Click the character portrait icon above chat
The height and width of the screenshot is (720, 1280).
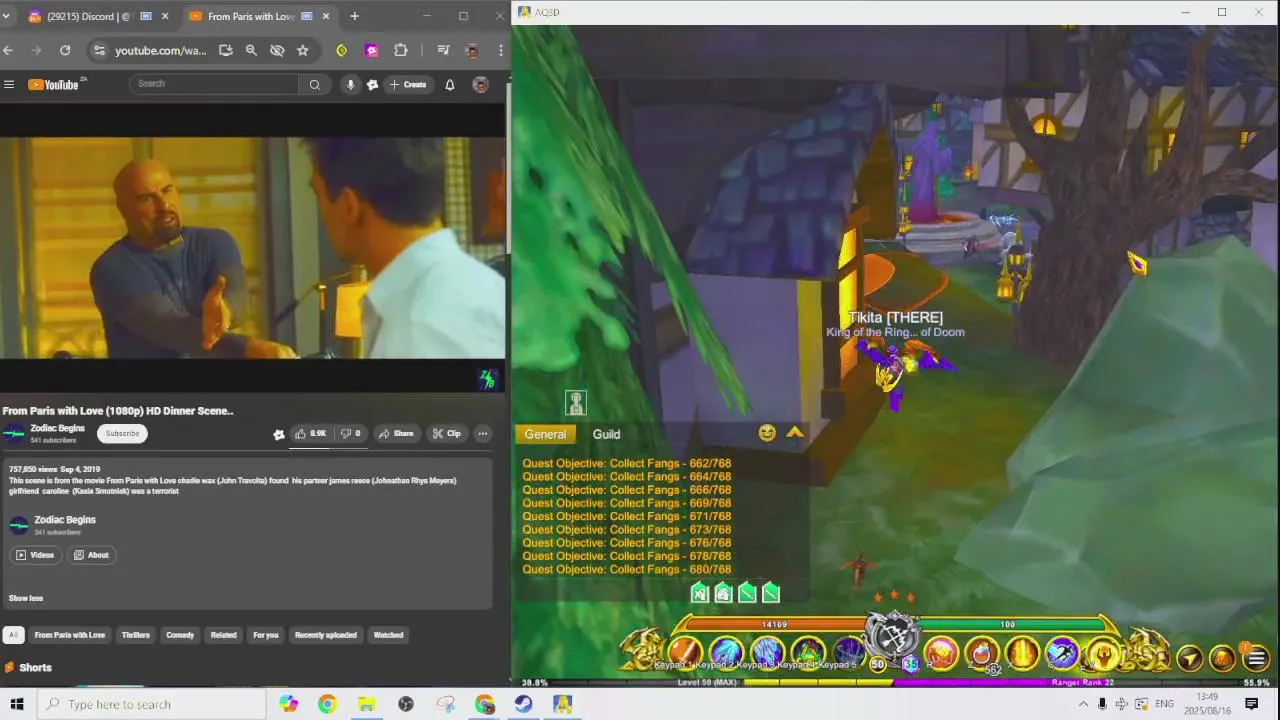tap(575, 403)
